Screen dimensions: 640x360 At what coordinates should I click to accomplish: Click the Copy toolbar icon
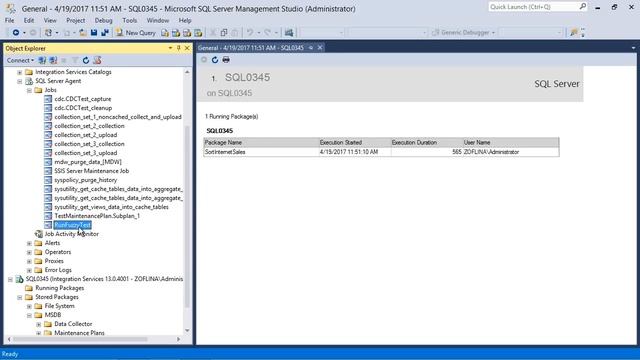click(x=224, y=33)
